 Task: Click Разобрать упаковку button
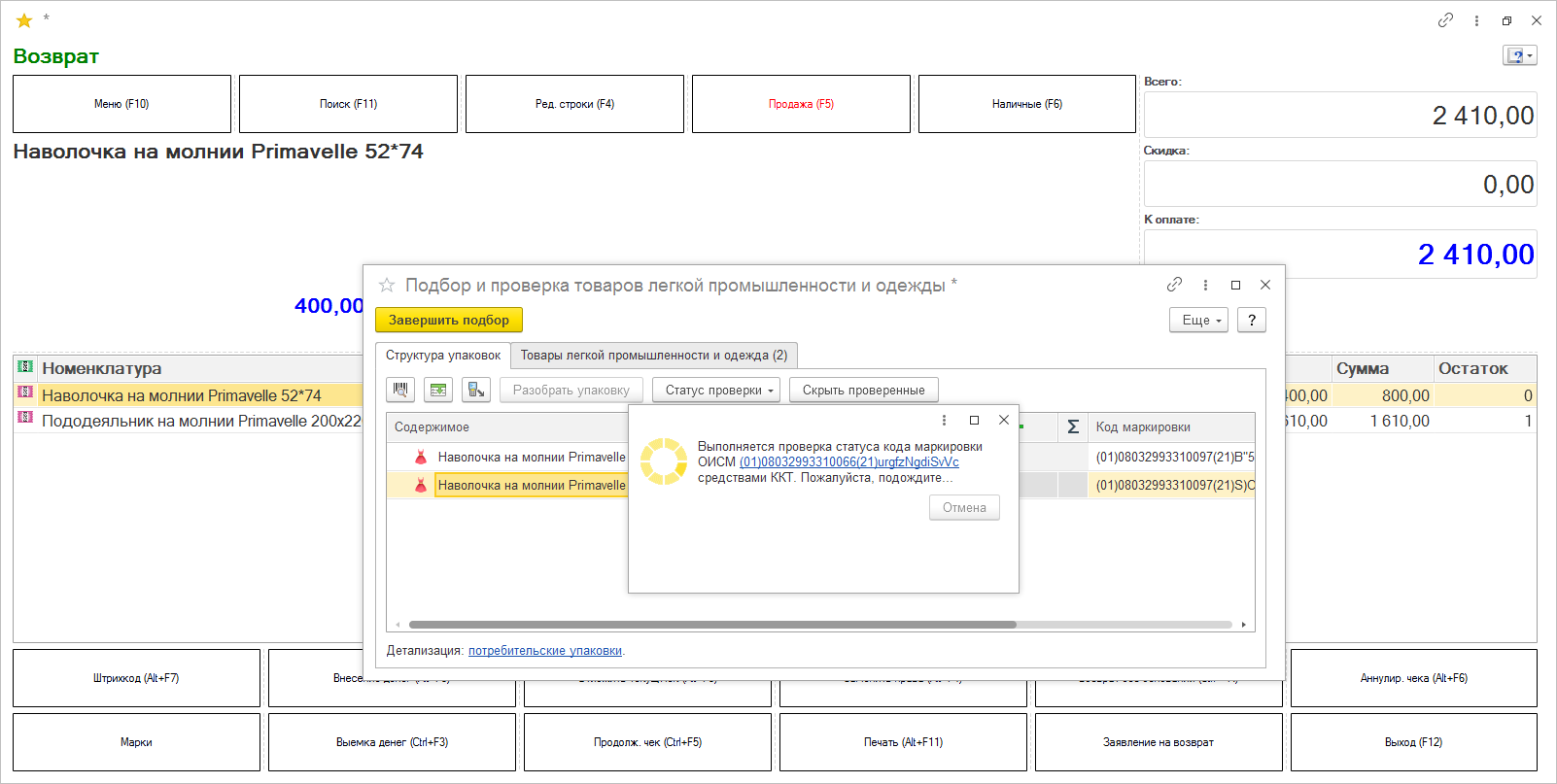coord(571,390)
